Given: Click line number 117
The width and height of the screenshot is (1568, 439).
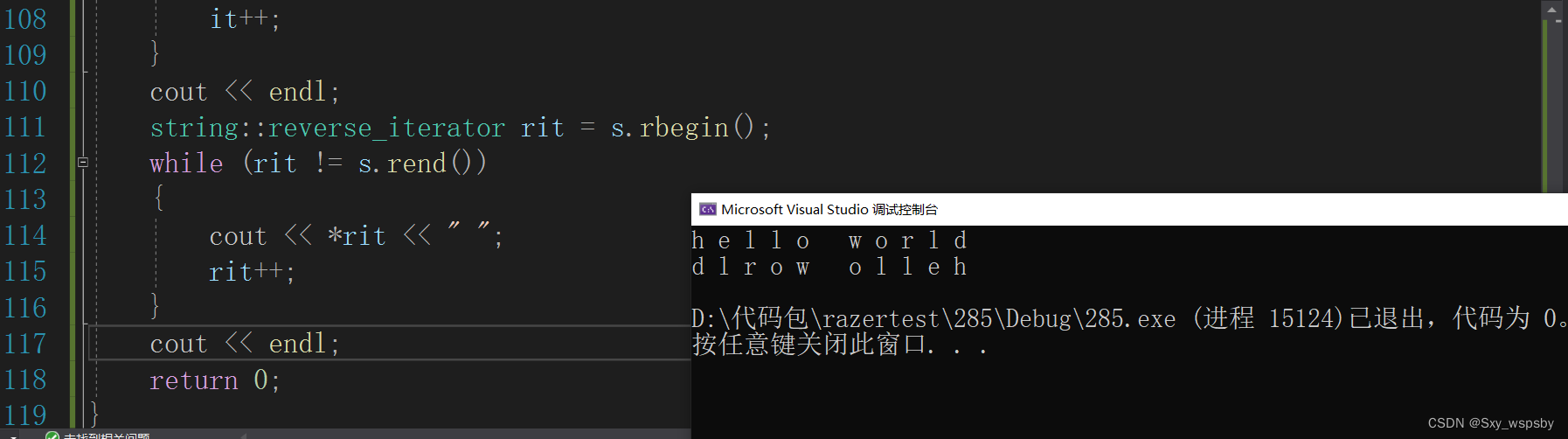Looking at the screenshot, I should pos(25,343).
